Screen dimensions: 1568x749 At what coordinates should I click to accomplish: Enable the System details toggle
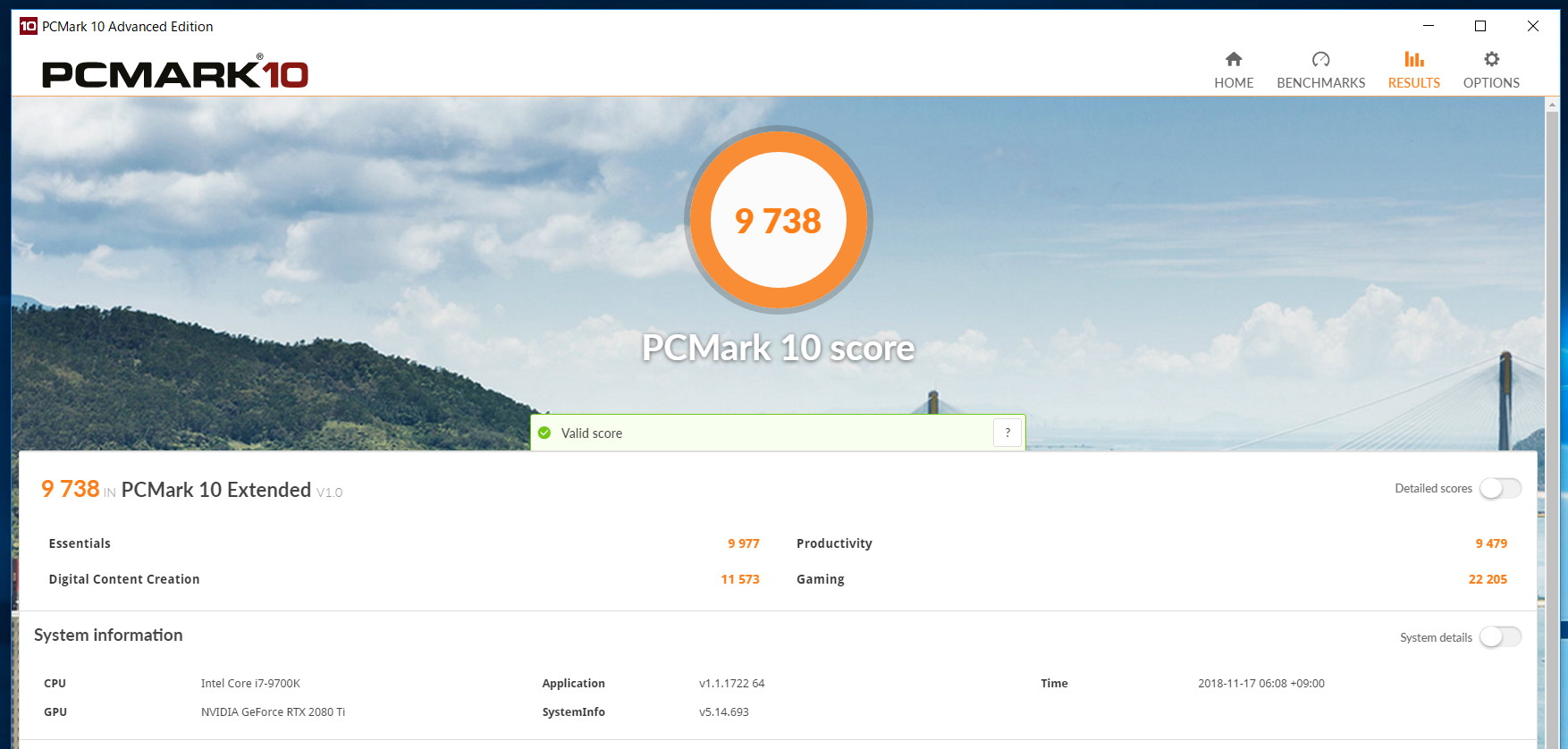(1500, 637)
